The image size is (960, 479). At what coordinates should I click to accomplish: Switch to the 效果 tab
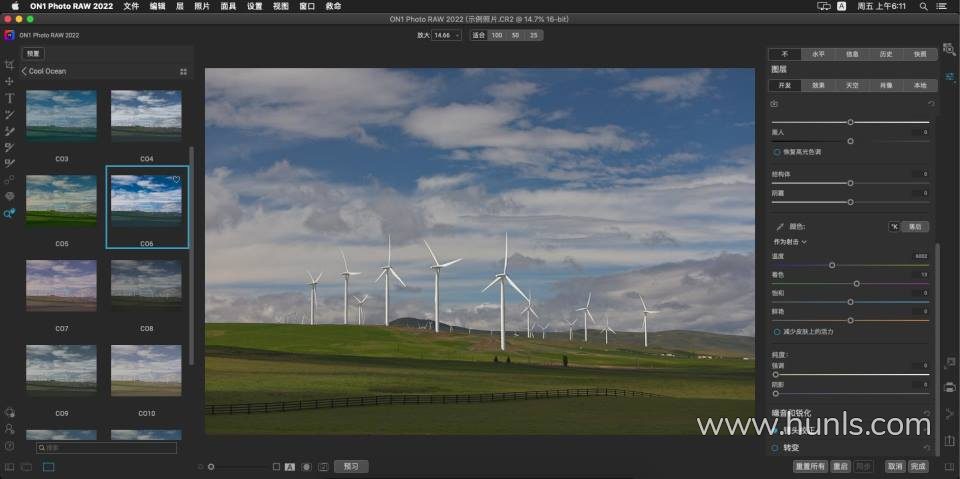(x=818, y=86)
